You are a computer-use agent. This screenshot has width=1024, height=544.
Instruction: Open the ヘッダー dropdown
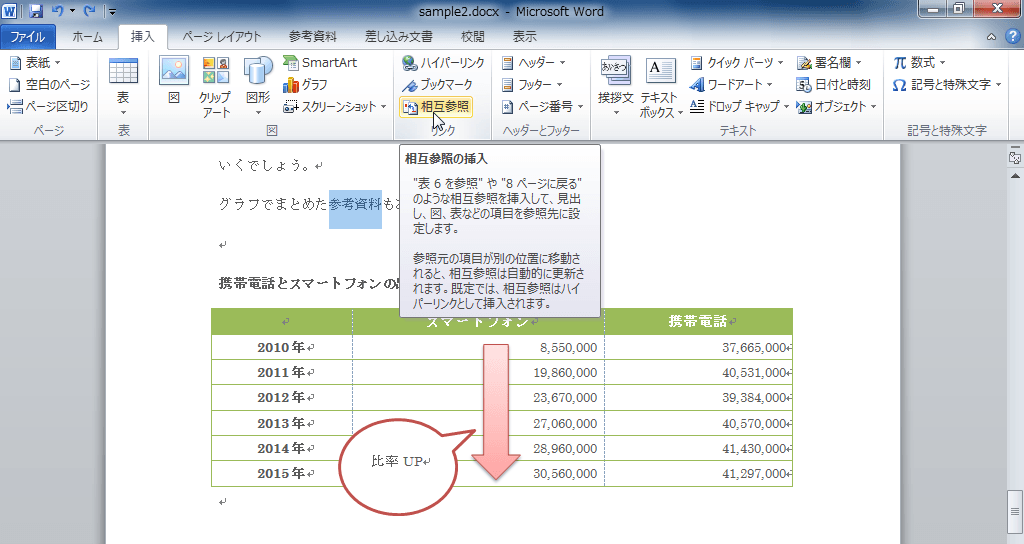pyautogui.click(x=534, y=63)
